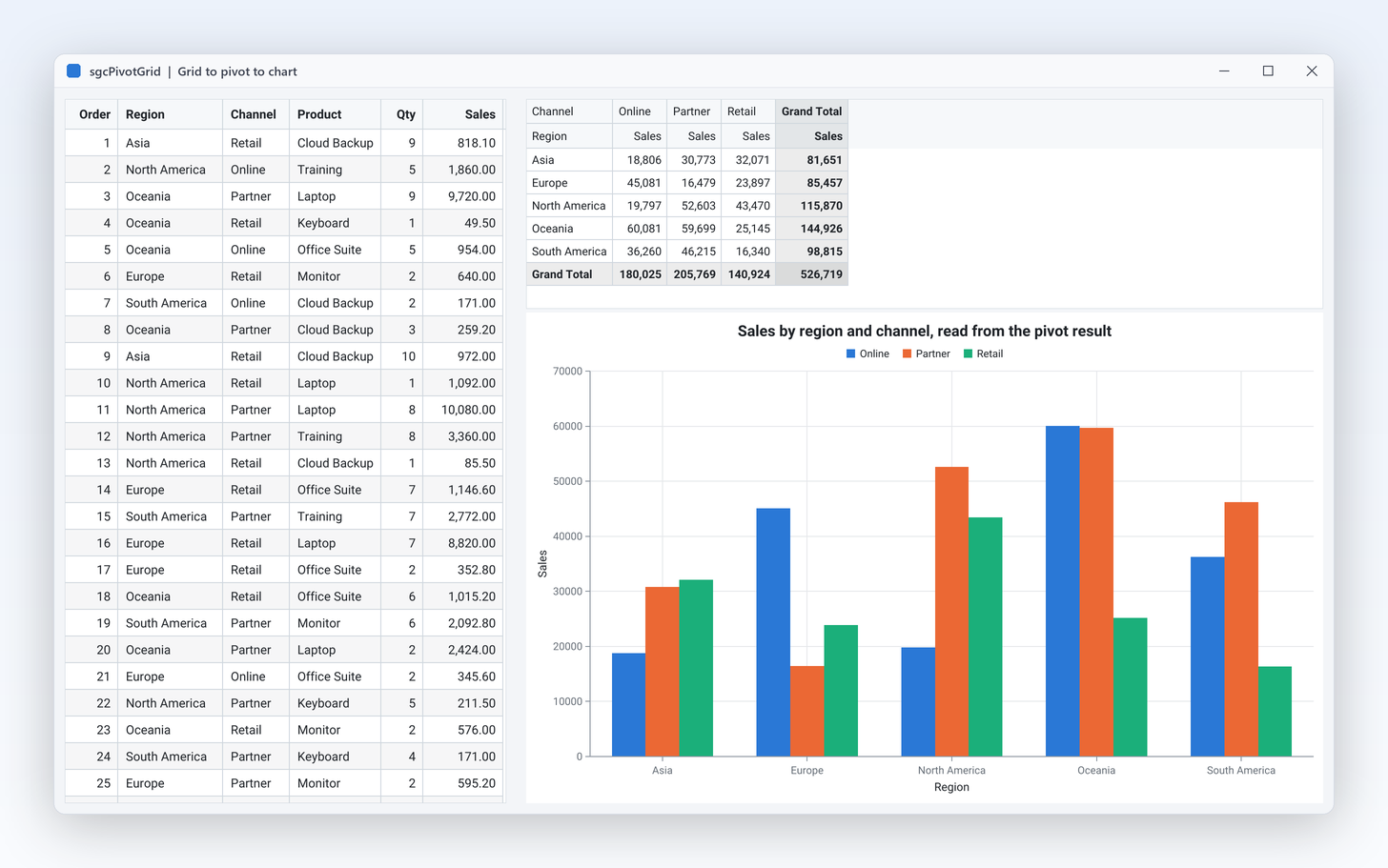This screenshot has height=868, width=1388.
Task: Click the blue Online bar for Europe
Action: pos(773,633)
